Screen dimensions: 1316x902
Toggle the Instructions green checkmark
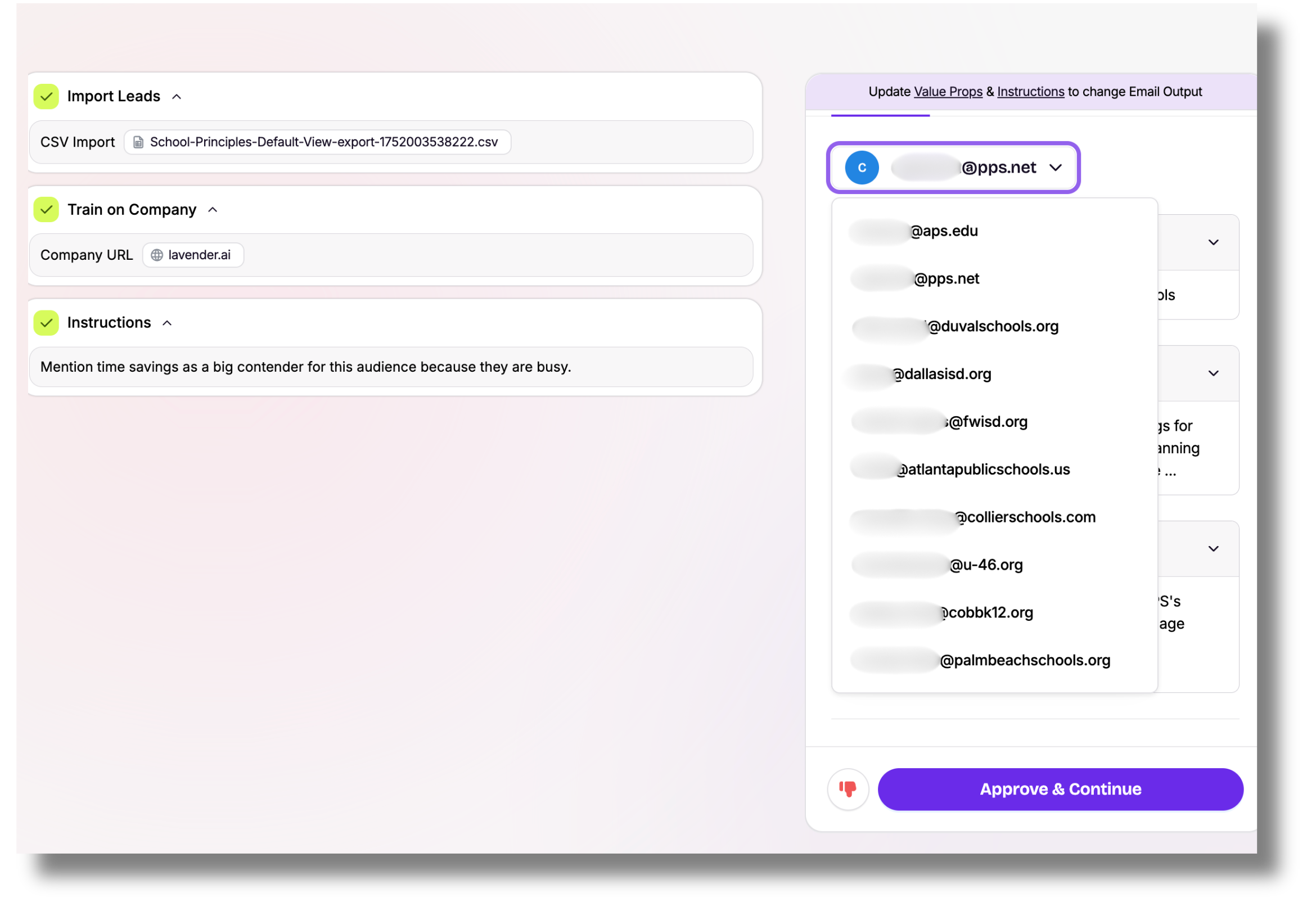(x=47, y=323)
